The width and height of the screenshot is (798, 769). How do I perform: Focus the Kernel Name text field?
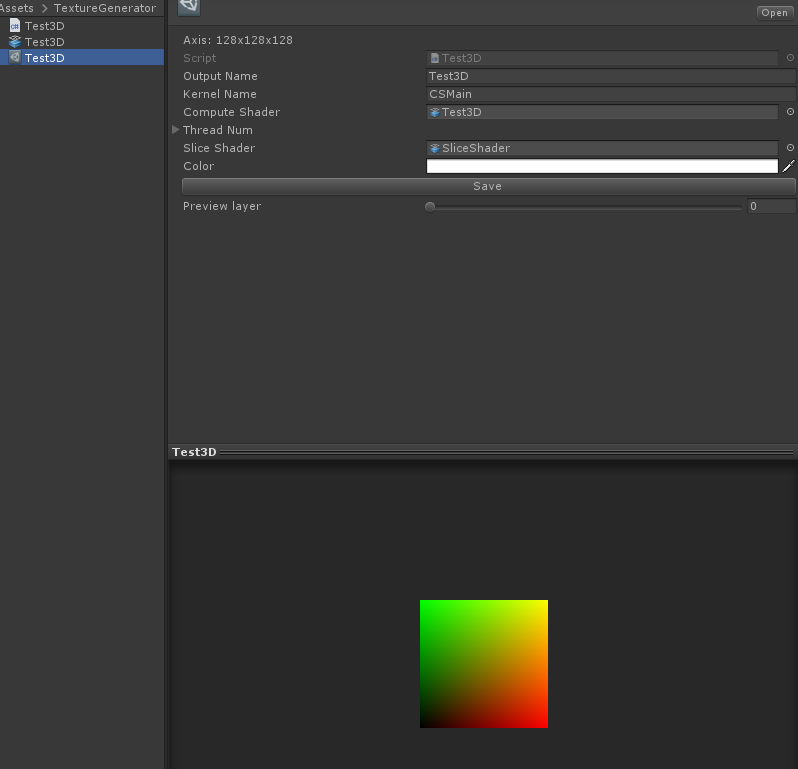[611, 94]
